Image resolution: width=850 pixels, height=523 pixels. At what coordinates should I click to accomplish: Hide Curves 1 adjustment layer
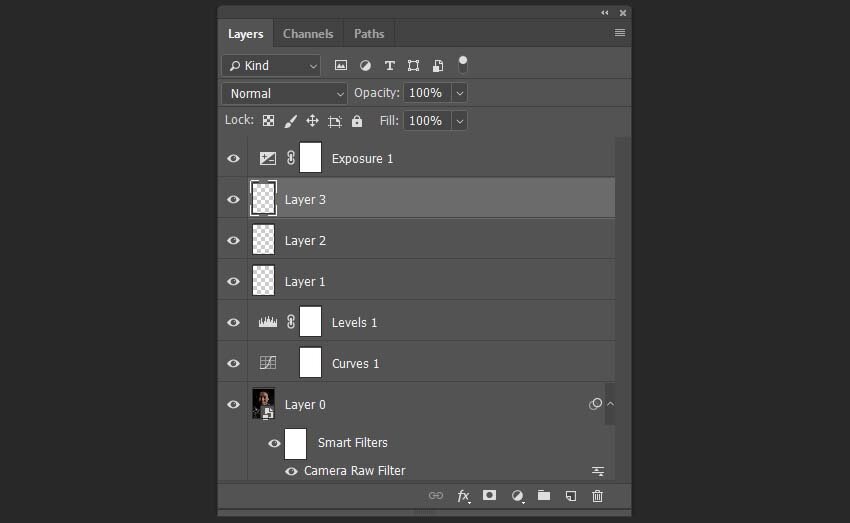pos(233,363)
